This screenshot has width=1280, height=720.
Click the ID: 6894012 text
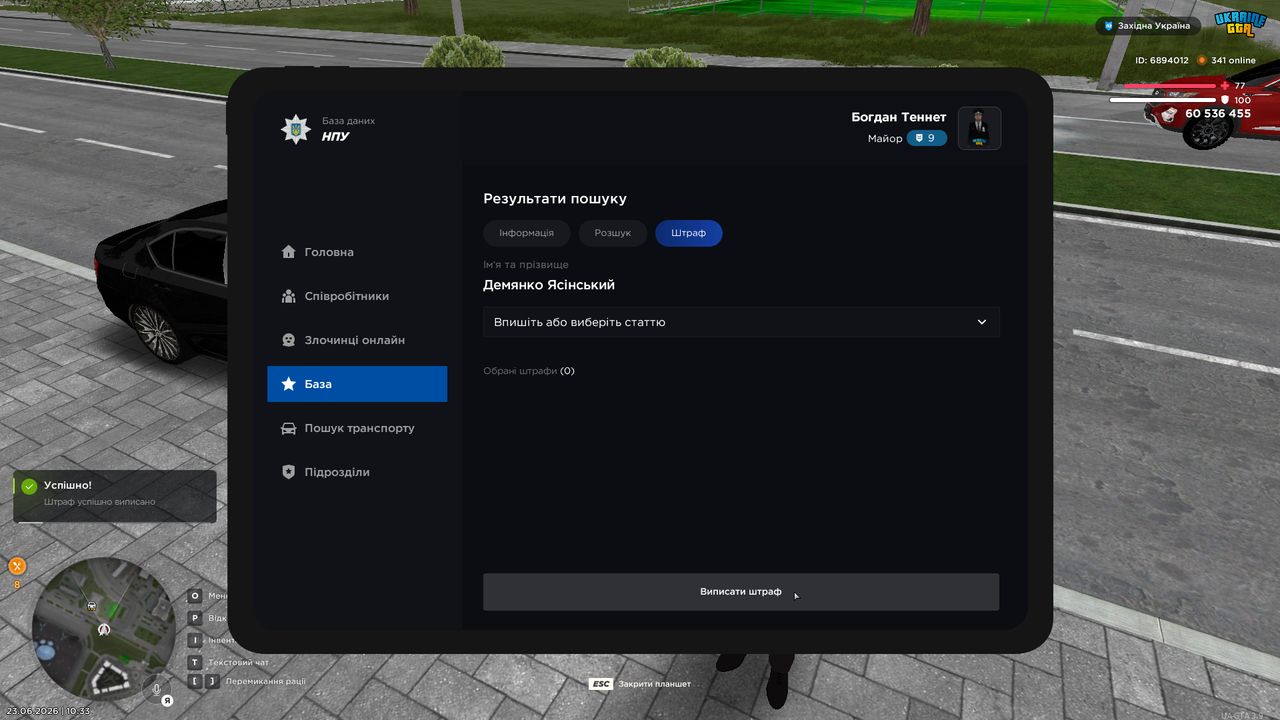pyautogui.click(x=1162, y=60)
